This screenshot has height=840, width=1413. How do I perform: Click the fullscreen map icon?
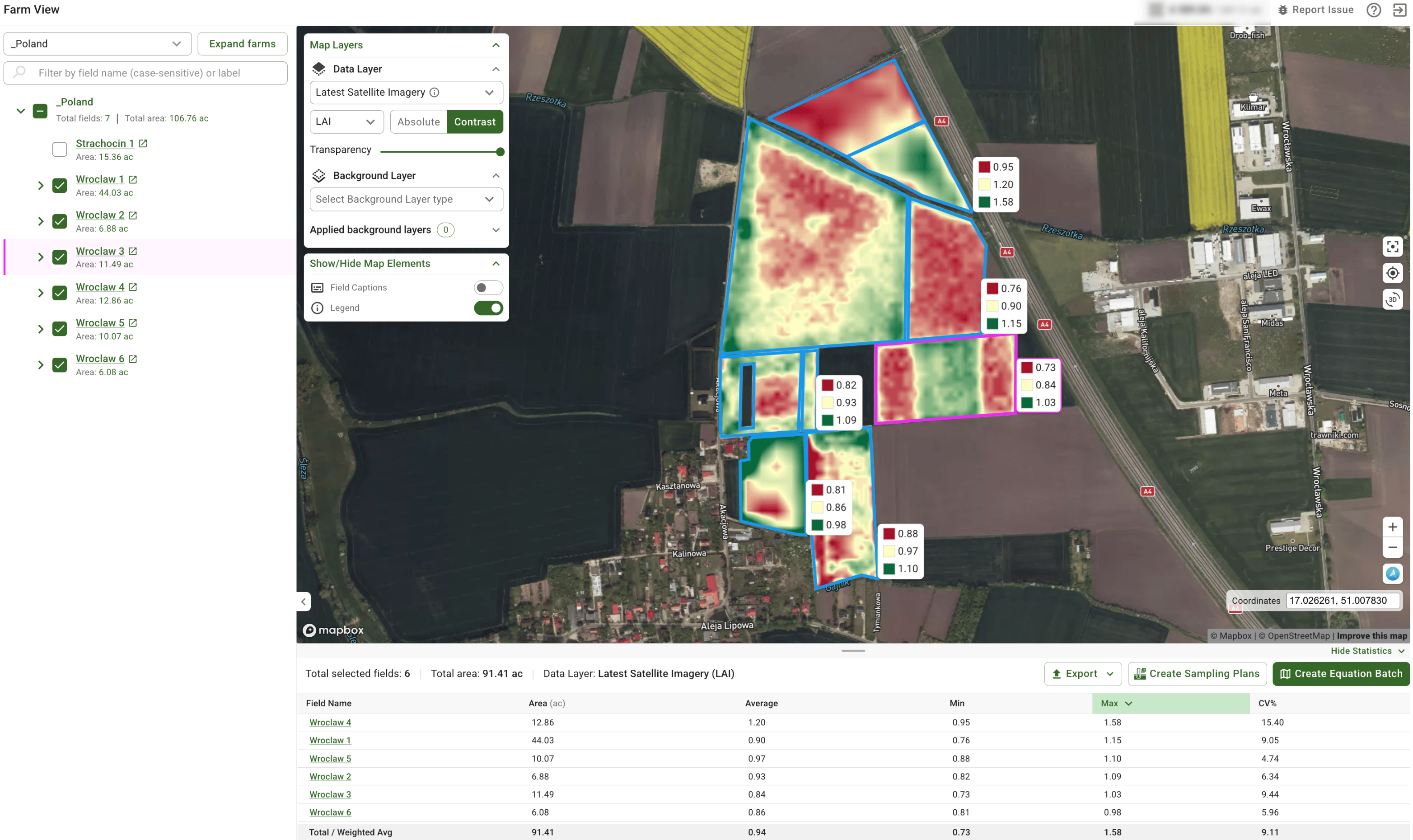click(1393, 246)
